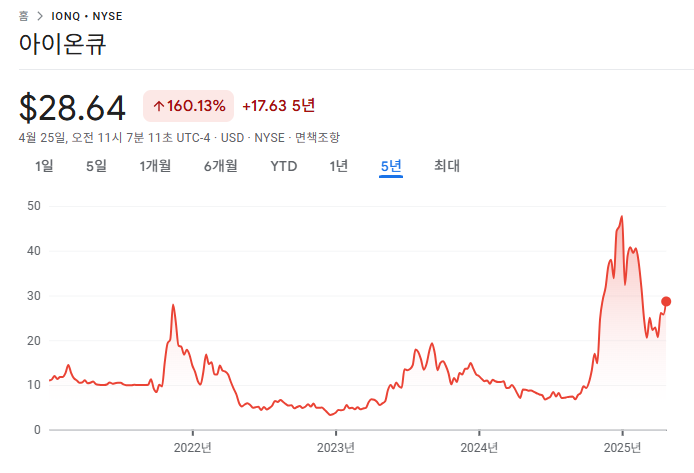
Task: Select the YTD range tab
Action: click(x=284, y=166)
